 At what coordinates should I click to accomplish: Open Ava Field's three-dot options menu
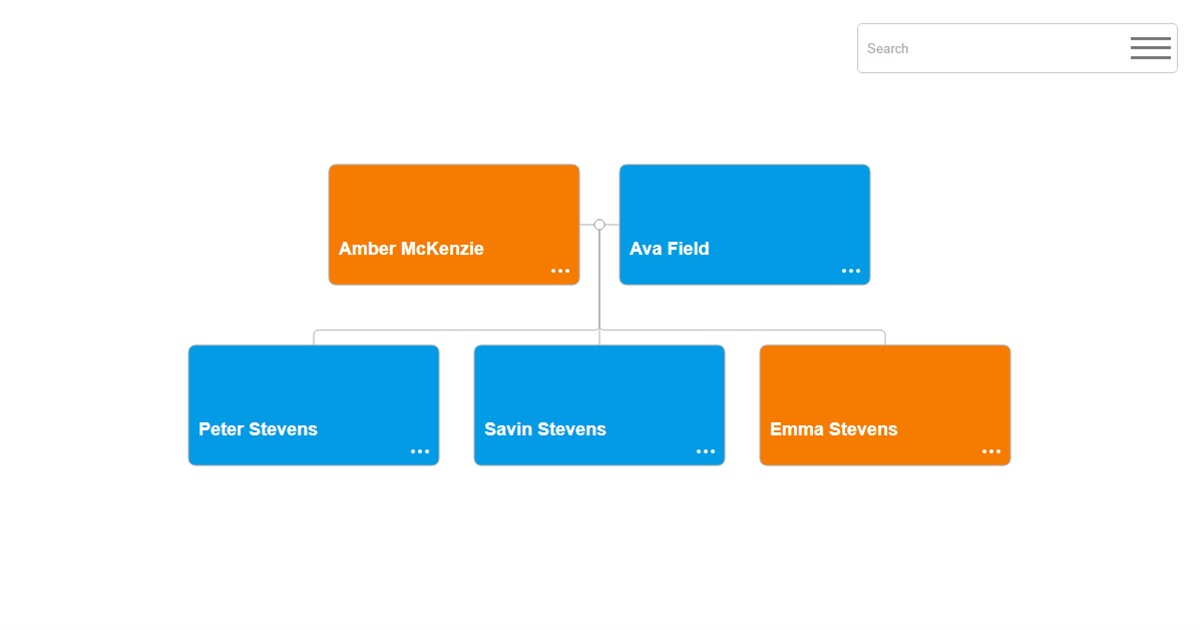(x=851, y=270)
